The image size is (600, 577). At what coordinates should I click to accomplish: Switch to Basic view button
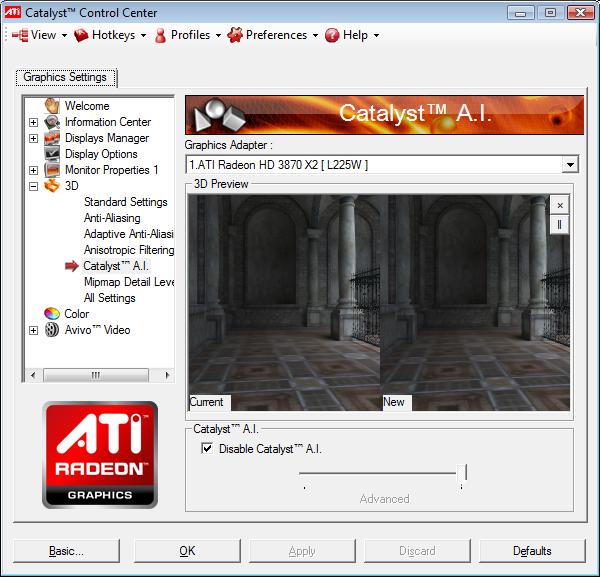[x=67, y=551]
